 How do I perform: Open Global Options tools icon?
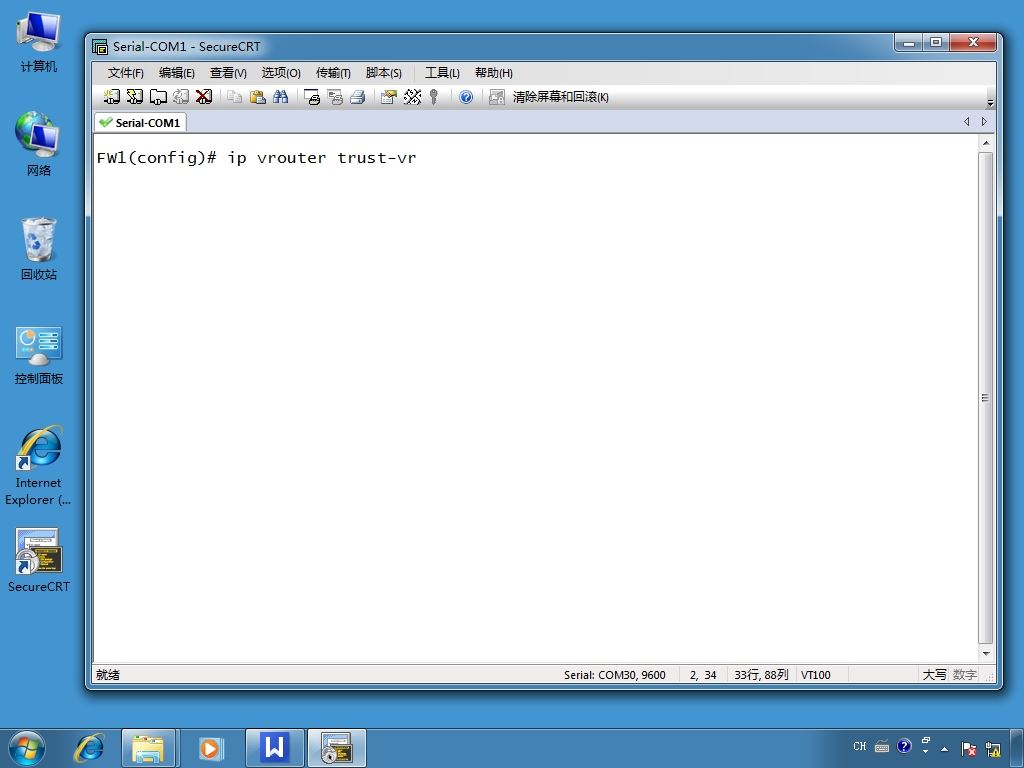412,97
